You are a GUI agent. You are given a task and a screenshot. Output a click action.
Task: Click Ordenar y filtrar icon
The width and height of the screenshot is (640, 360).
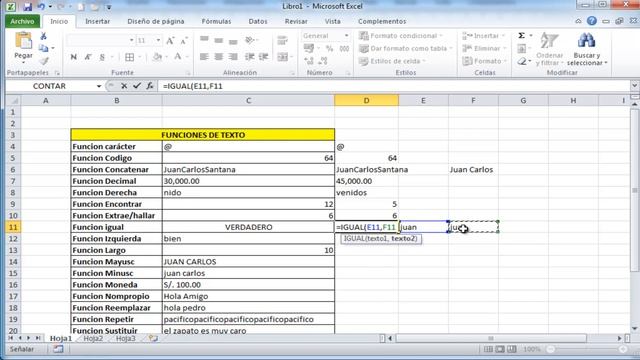click(x=549, y=41)
